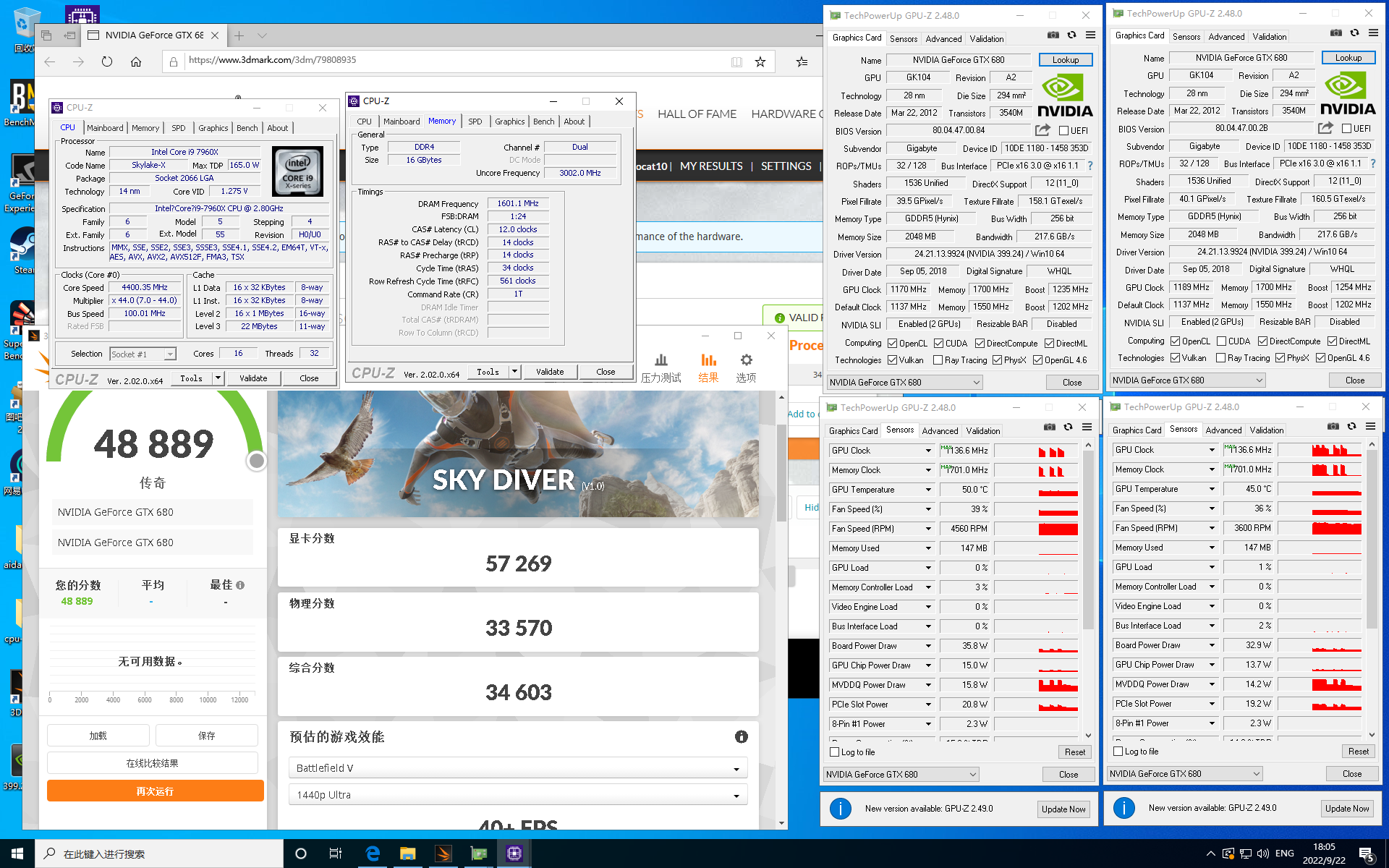Expand Fan Speed (RPM) dropdown in right sensors

tap(1212, 528)
